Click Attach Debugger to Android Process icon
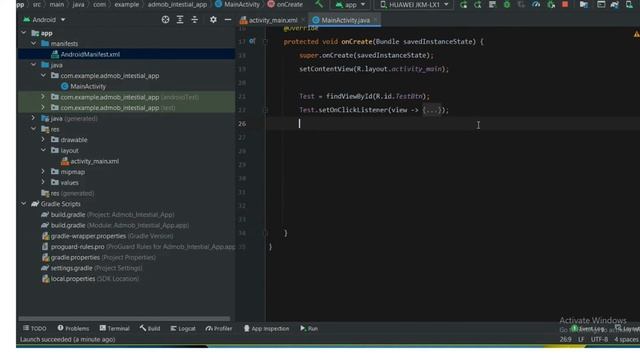640x360 pixels. click(x=551, y=5)
